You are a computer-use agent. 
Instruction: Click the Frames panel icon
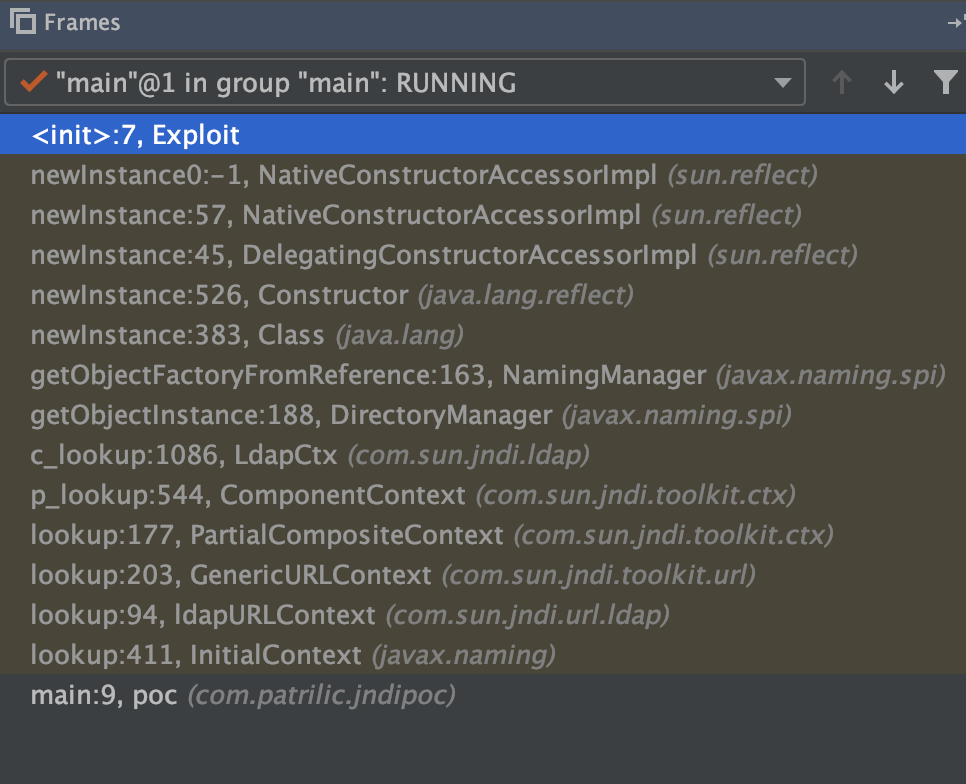(x=23, y=22)
